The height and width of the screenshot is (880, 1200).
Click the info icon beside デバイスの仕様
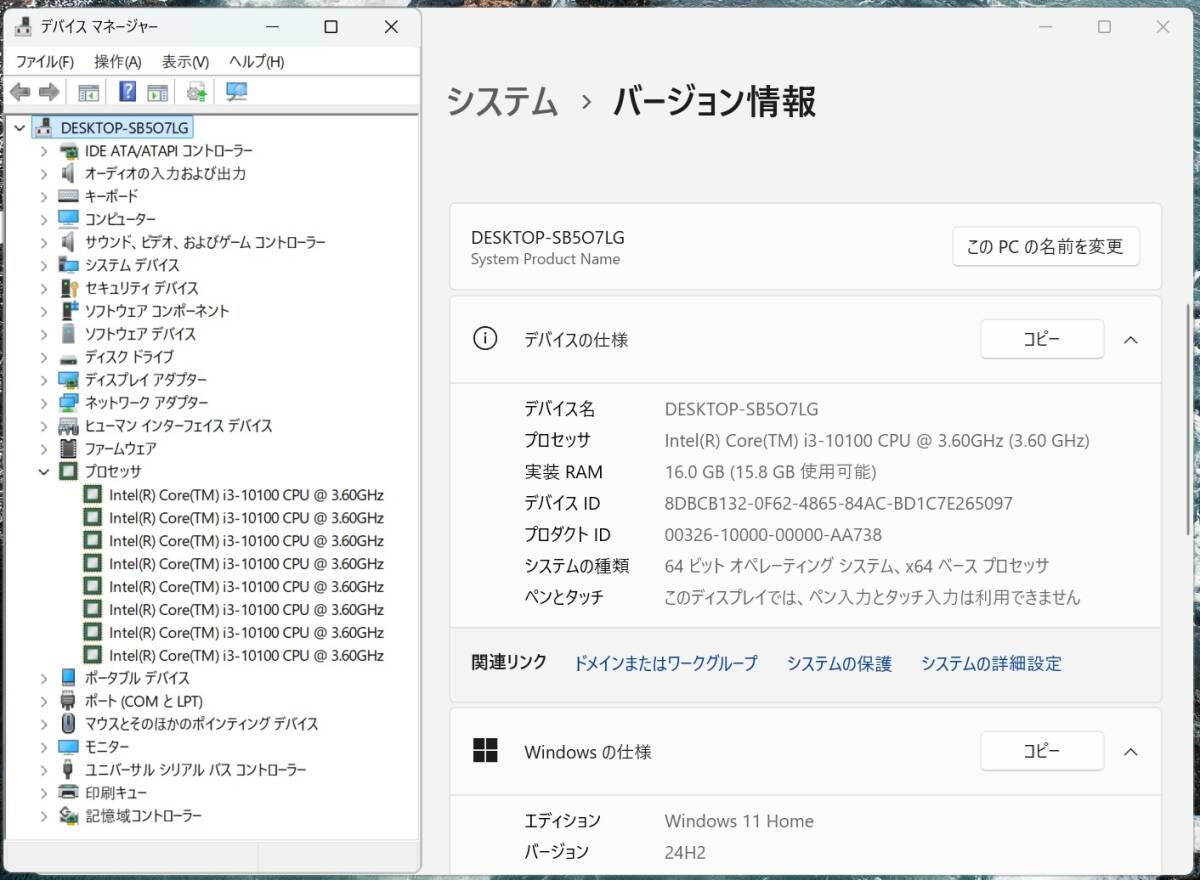485,339
